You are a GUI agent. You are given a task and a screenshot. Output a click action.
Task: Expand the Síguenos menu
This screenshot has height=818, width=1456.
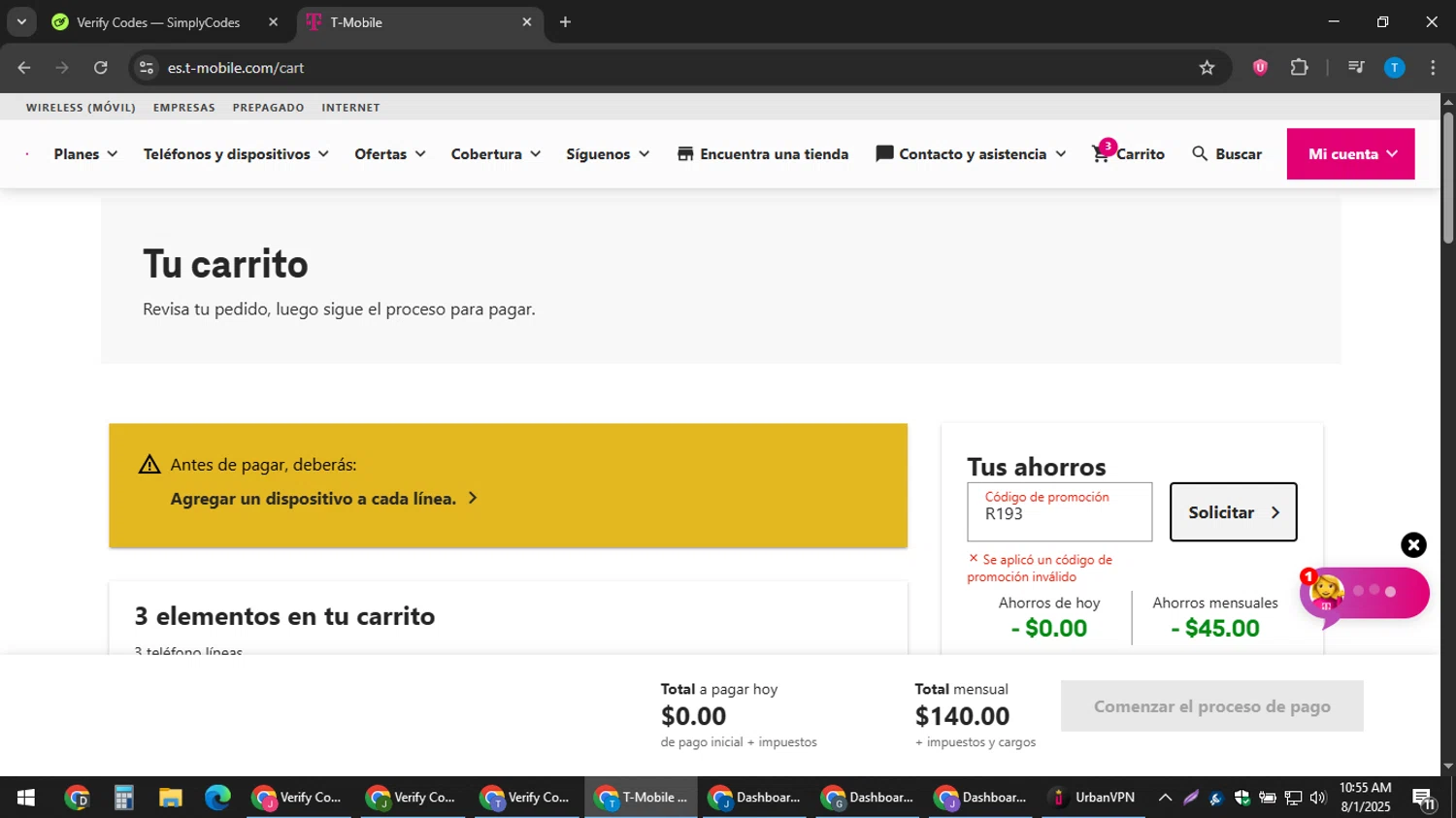tap(608, 153)
